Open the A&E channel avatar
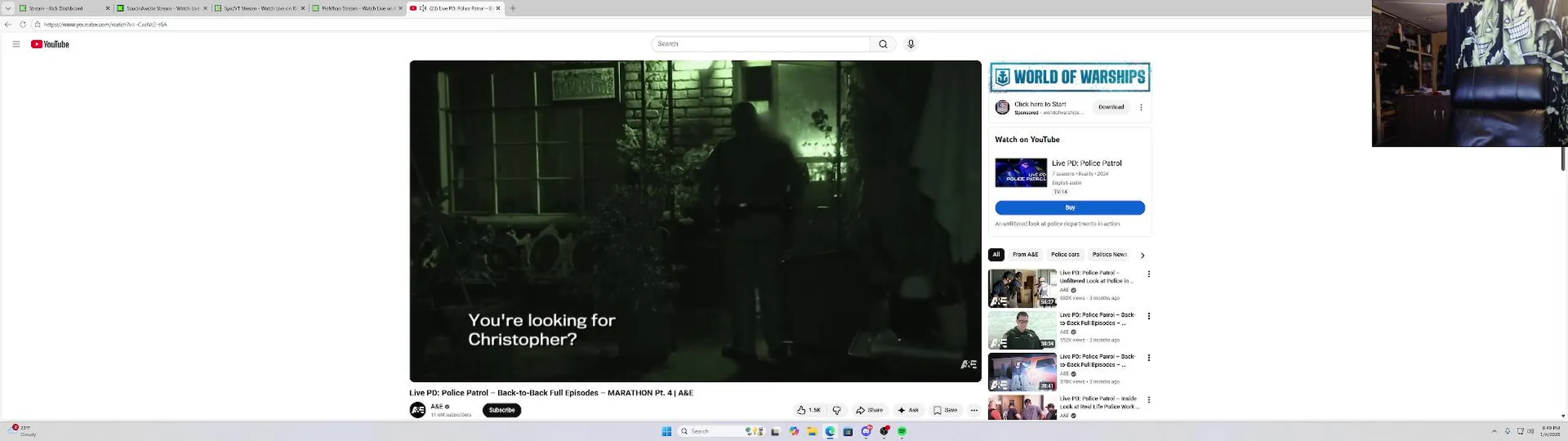This screenshot has width=1568, height=441. [x=418, y=410]
